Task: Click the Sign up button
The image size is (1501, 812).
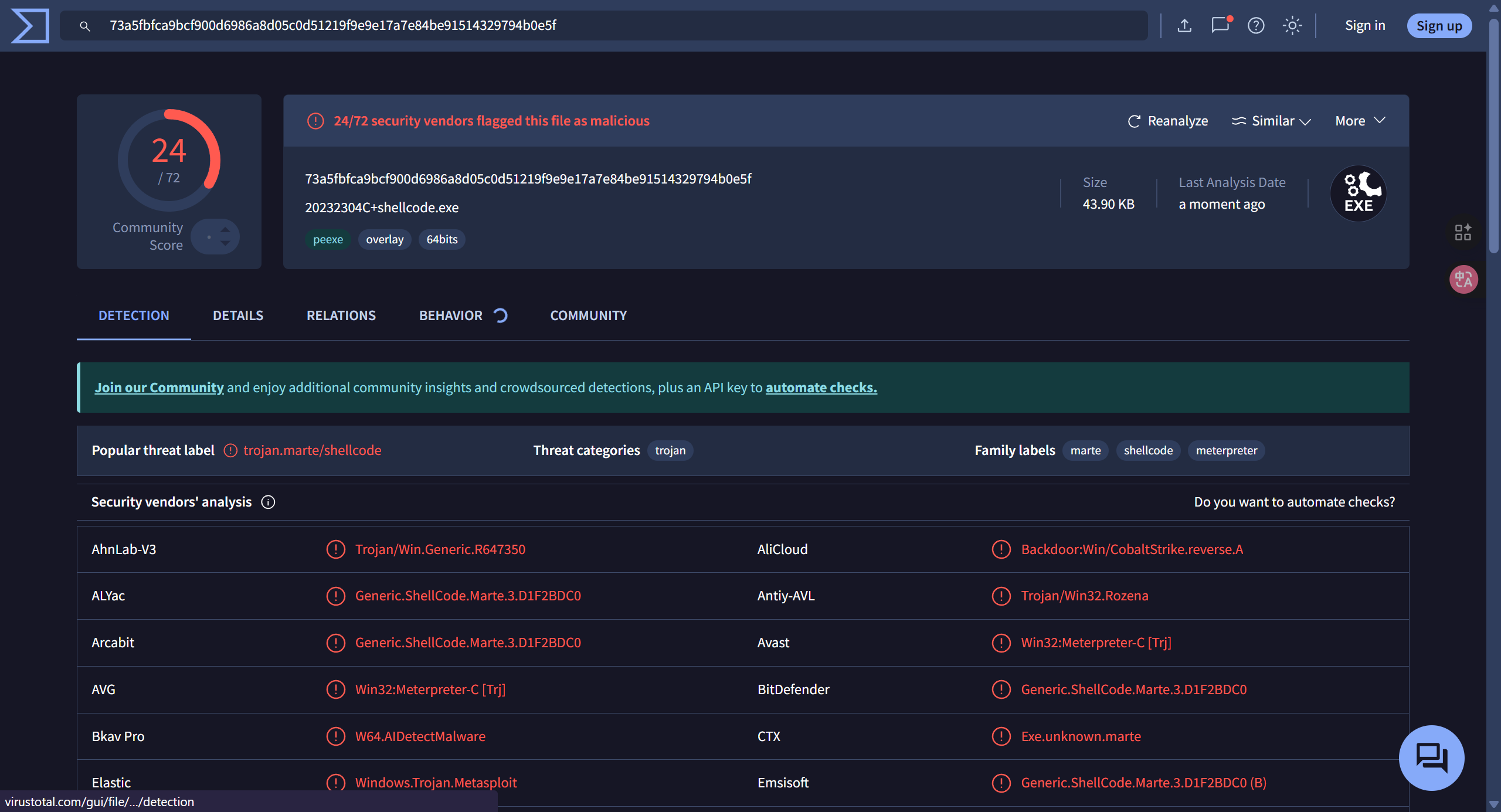Action: pos(1439,26)
